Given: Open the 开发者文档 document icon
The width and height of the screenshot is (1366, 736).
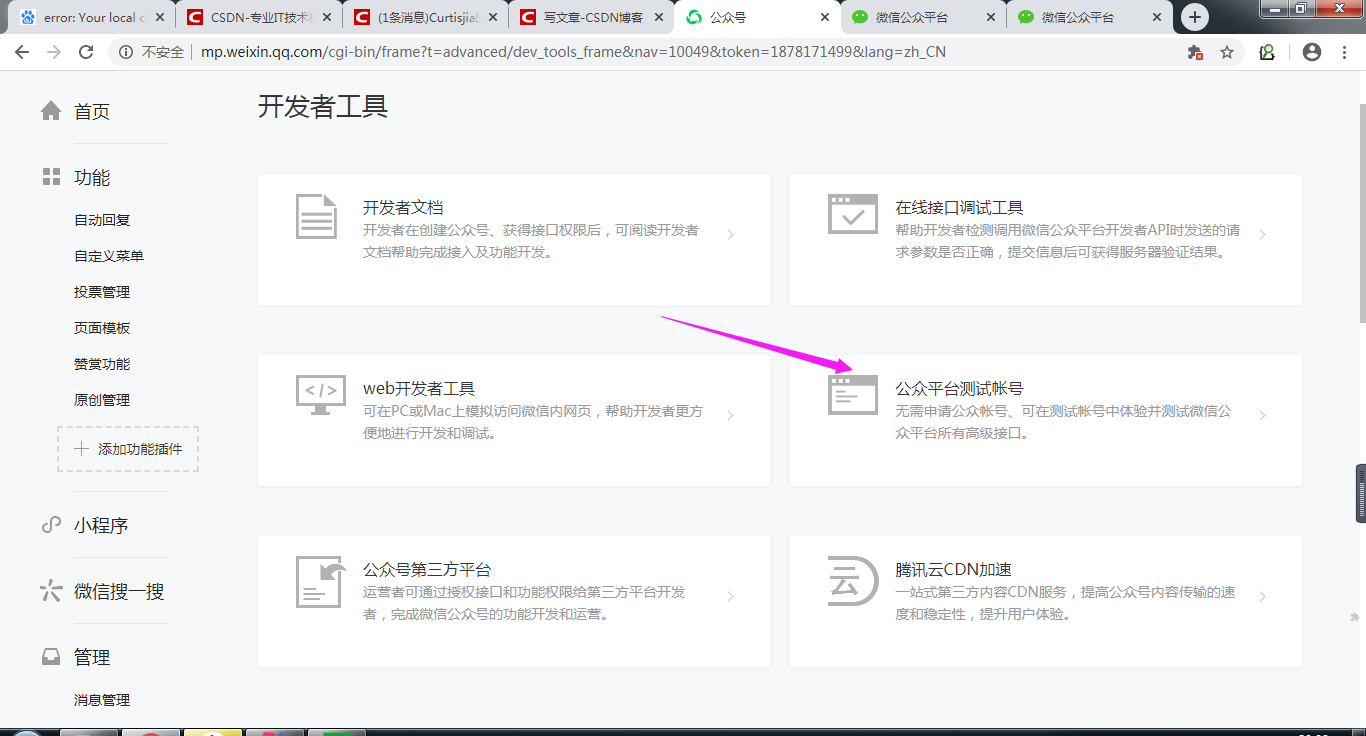Looking at the screenshot, I should click(x=316, y=215).
